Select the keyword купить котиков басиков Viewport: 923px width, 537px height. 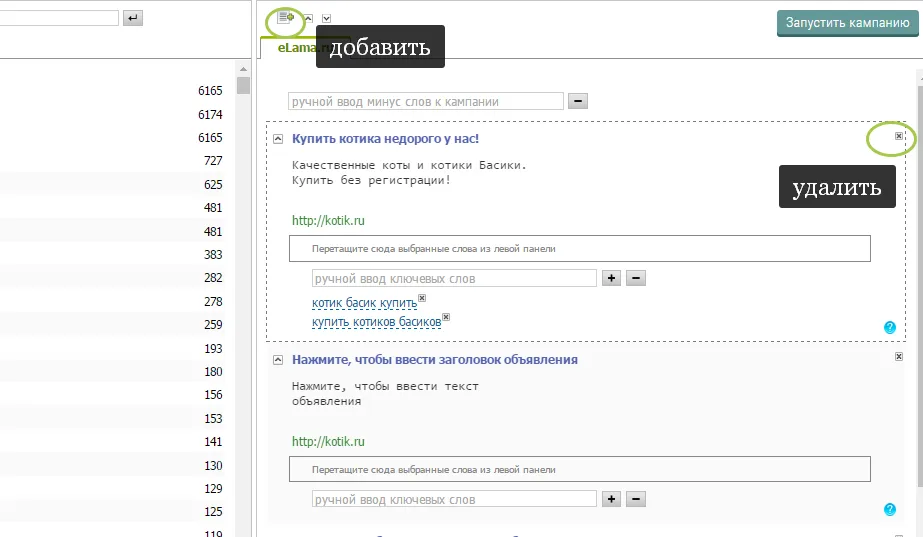pyautogui.click(x=376, y=322)
